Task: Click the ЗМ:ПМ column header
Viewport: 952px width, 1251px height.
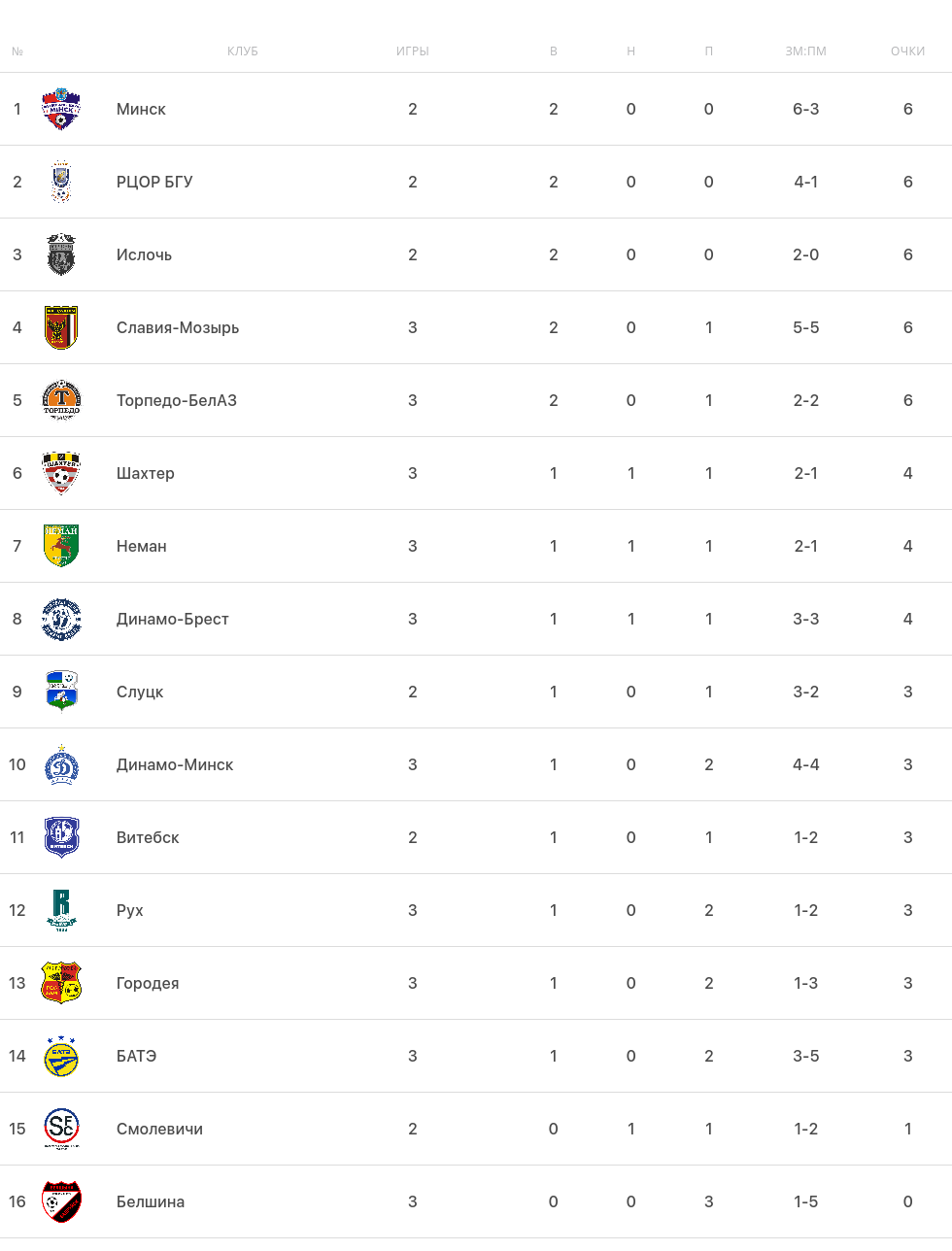Action: pyautogui.click(x=805, y=51)
